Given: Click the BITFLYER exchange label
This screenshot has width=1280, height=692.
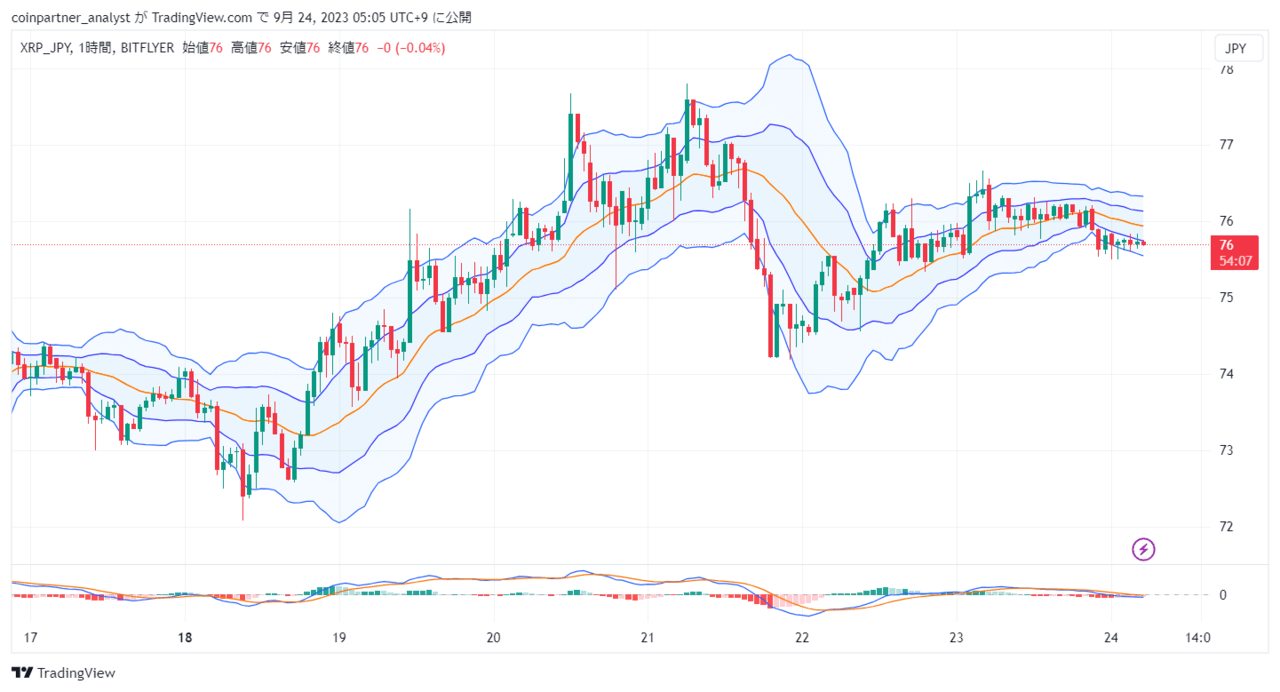Looking at the screenshot, I should click(149, 47).
